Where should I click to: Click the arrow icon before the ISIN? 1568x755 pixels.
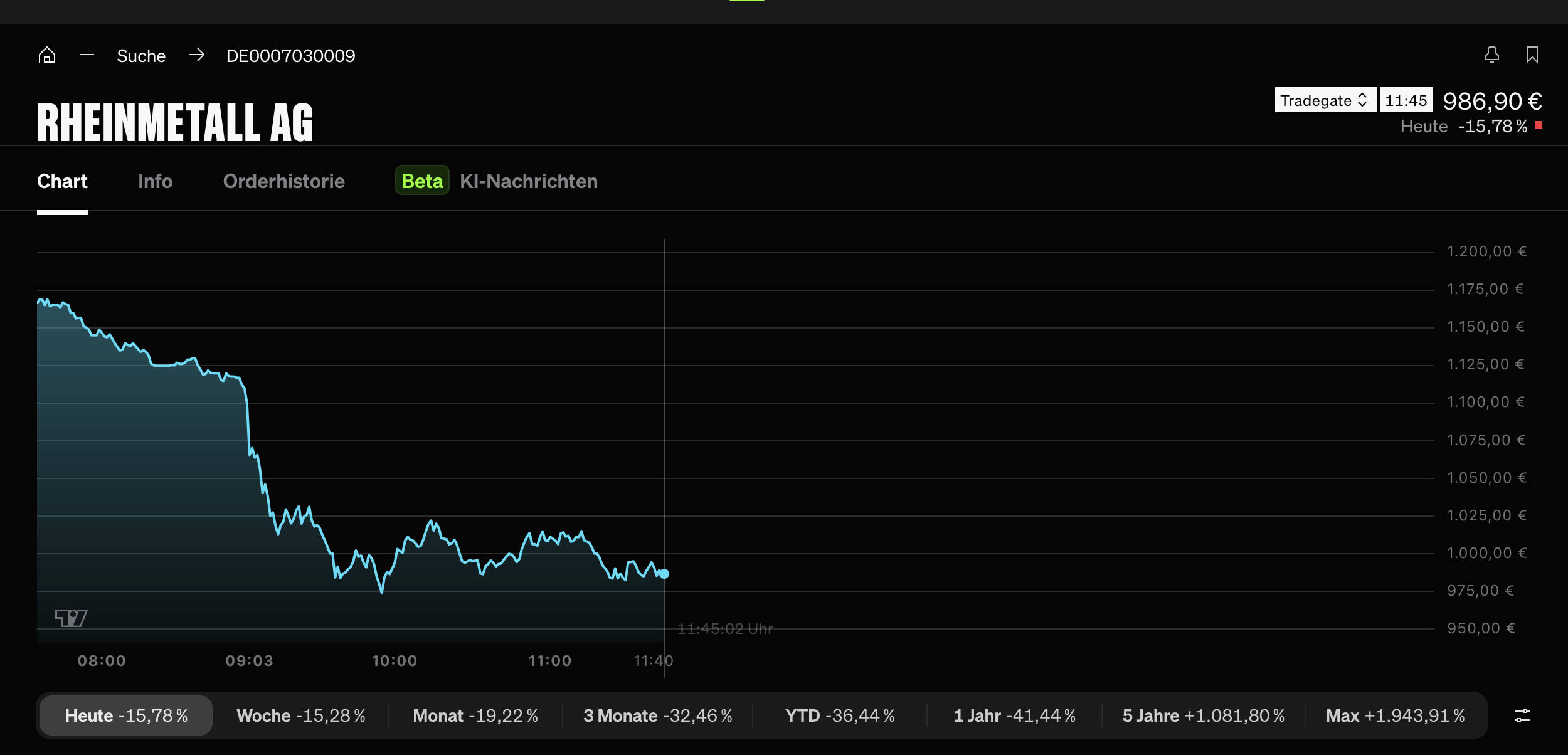196,55
